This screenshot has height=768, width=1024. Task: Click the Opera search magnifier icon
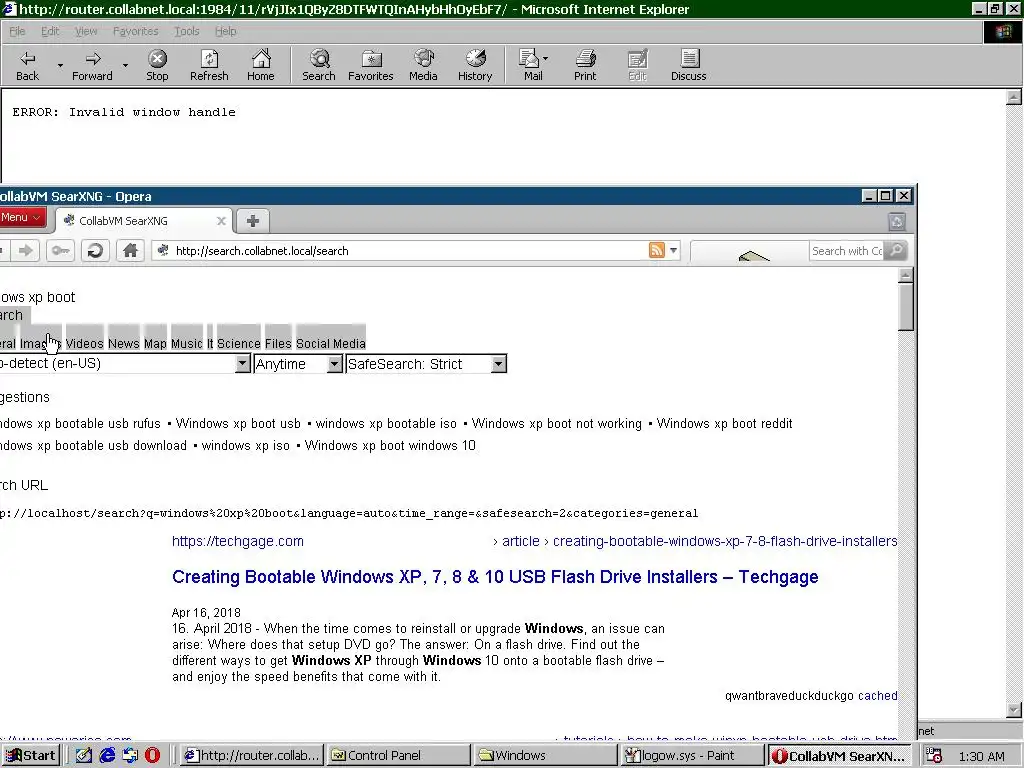896,250
